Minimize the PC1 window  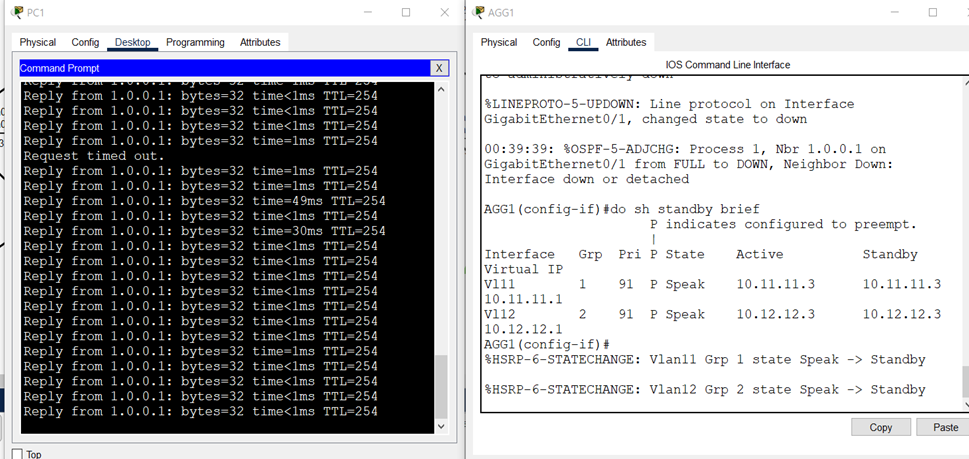click(x=368, y=12)
